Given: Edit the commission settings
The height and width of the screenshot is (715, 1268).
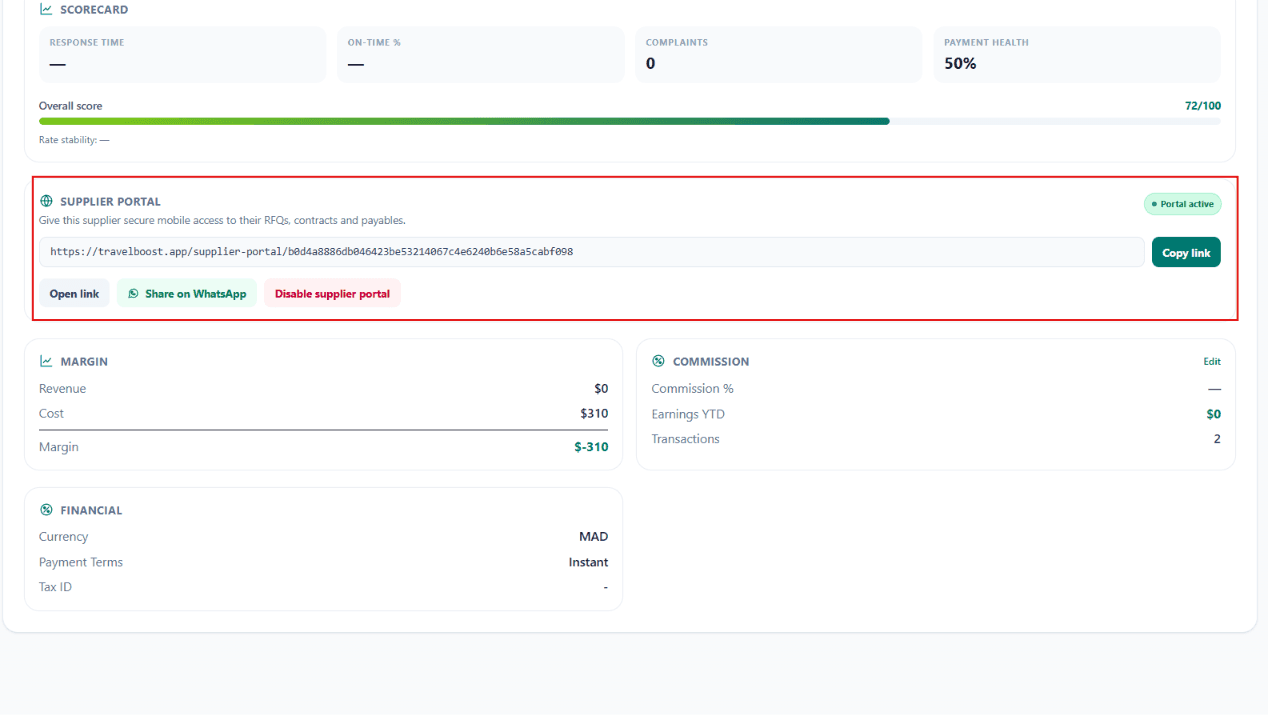Looking at the screenshot, I should click(x=1212, y=362).
